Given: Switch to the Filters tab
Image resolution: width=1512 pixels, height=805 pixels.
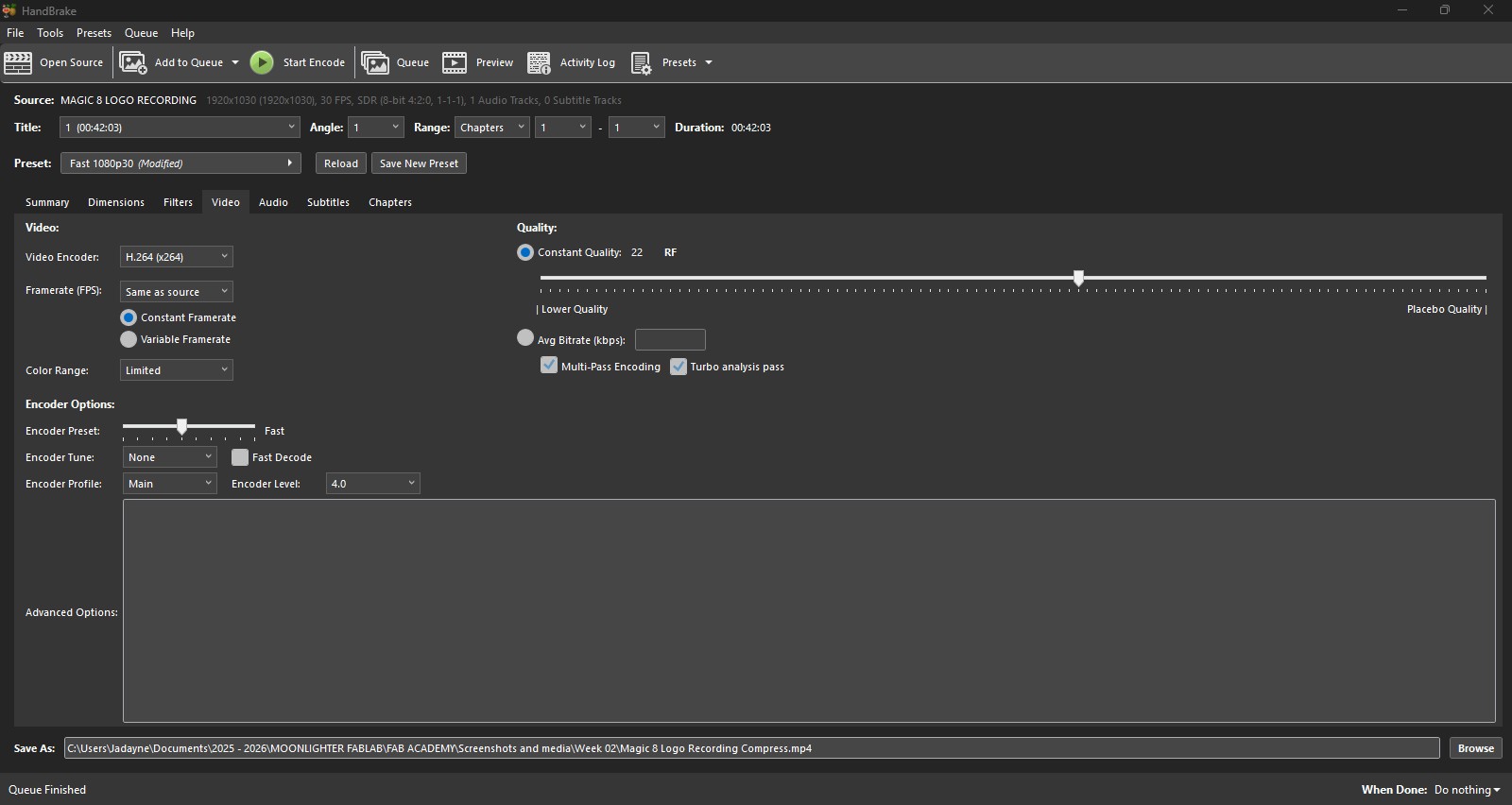Looking at the screenshot, I should 178,202.
